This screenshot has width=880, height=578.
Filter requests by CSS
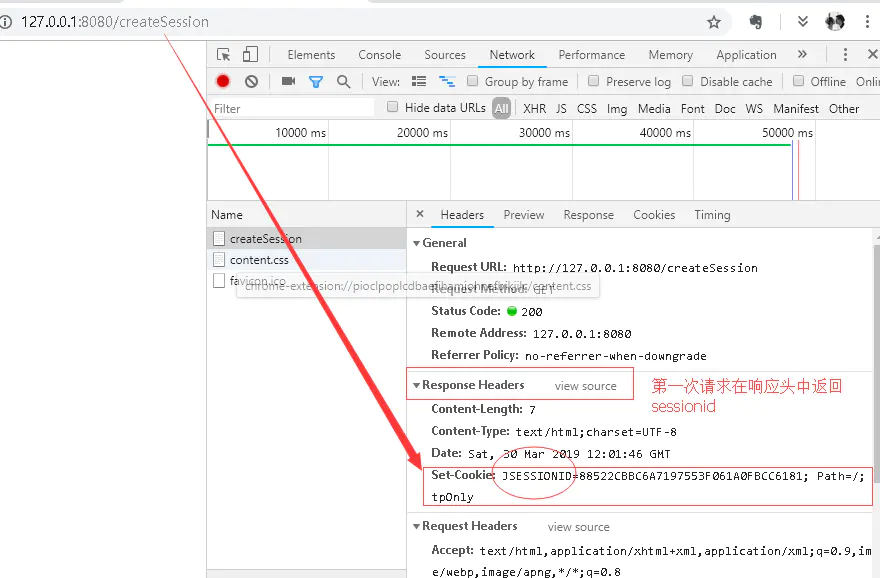(x=586, y=109)
